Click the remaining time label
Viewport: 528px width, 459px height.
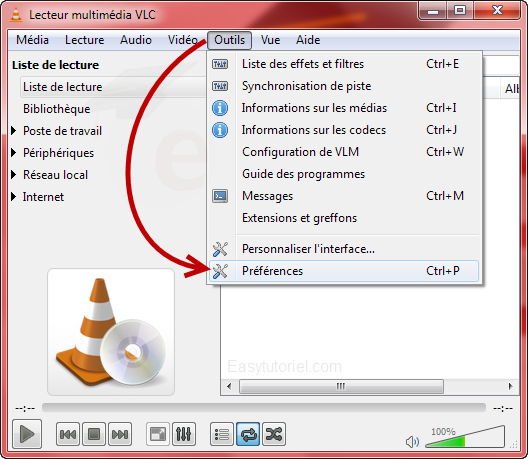coord(503,408)
